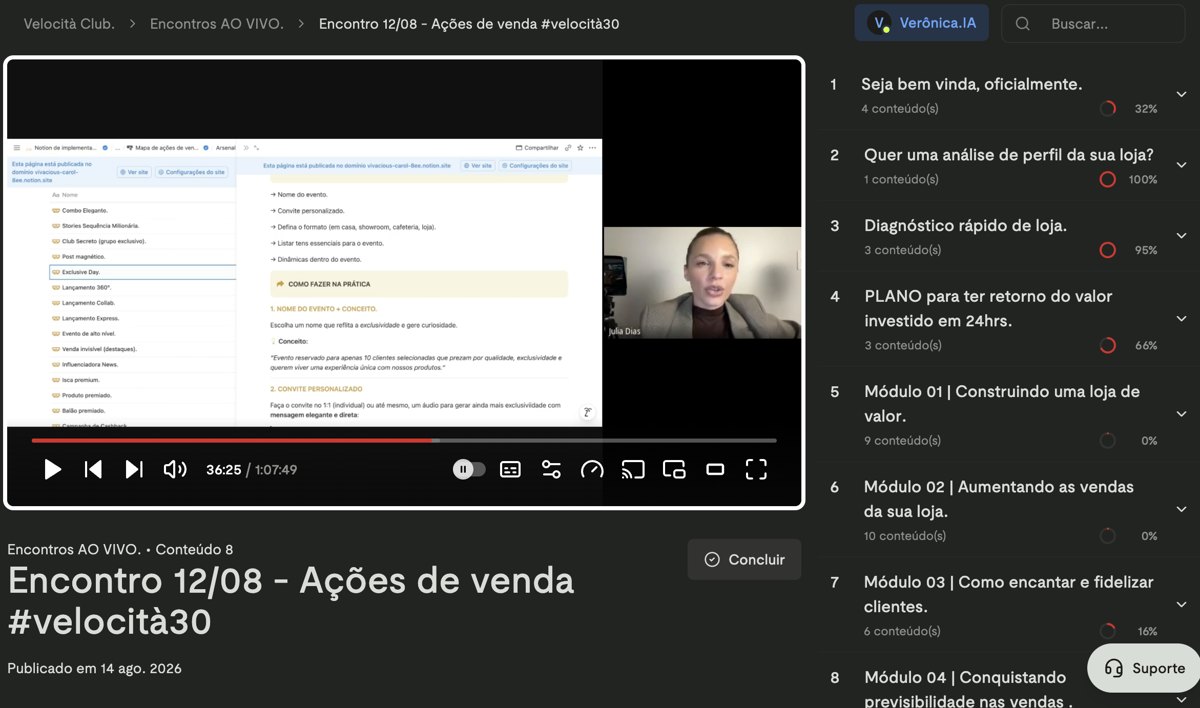Viewport: 1200px width, 708px height.
Task: Cast the video to a device
Action: tap(633, 469)
